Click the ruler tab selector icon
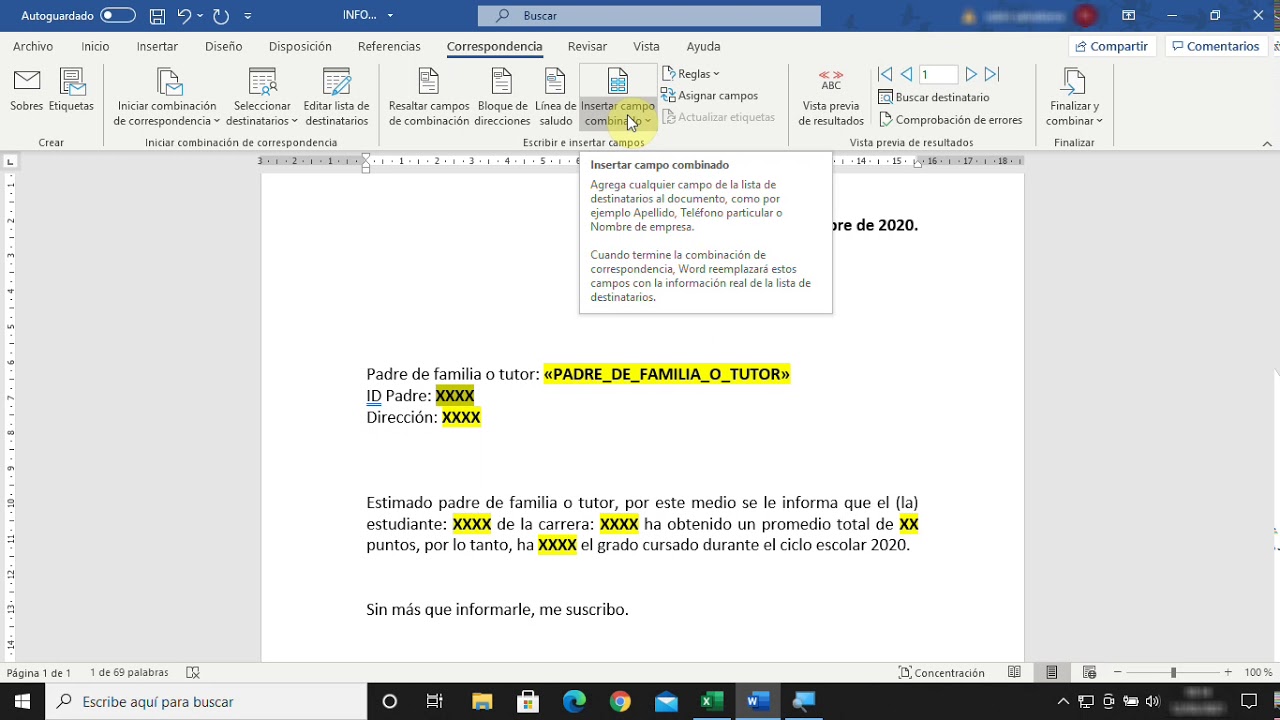Image resolution: width=1280 pixels, height=720 pixels. [10, 161]
